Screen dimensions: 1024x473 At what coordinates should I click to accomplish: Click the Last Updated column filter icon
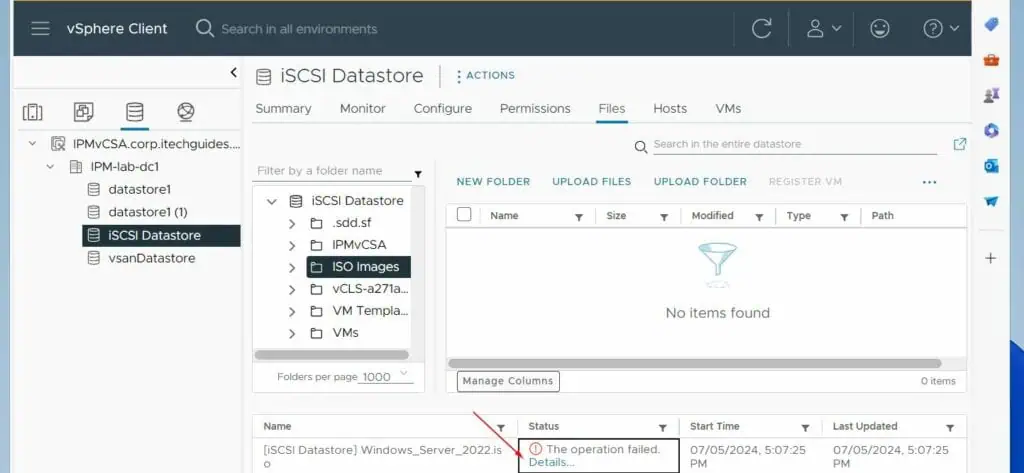(950, 427)
